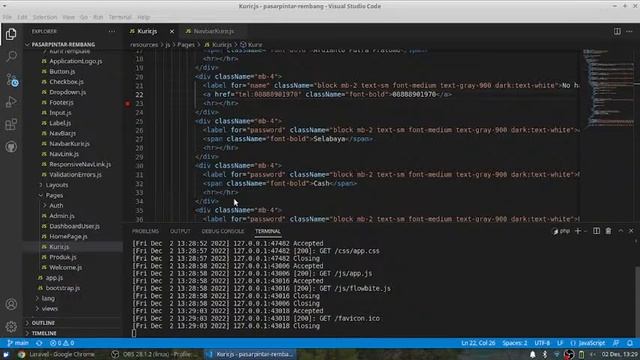The width and height of the screenshot is (640, 360).
Task: Open ApplicationLogo.js in the explorer
Action: click(x=76, y=61)
